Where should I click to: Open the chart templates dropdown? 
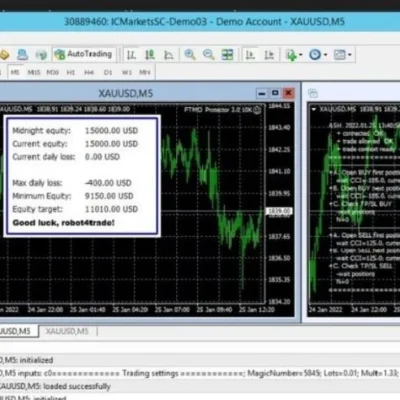[x=343, y=54]
